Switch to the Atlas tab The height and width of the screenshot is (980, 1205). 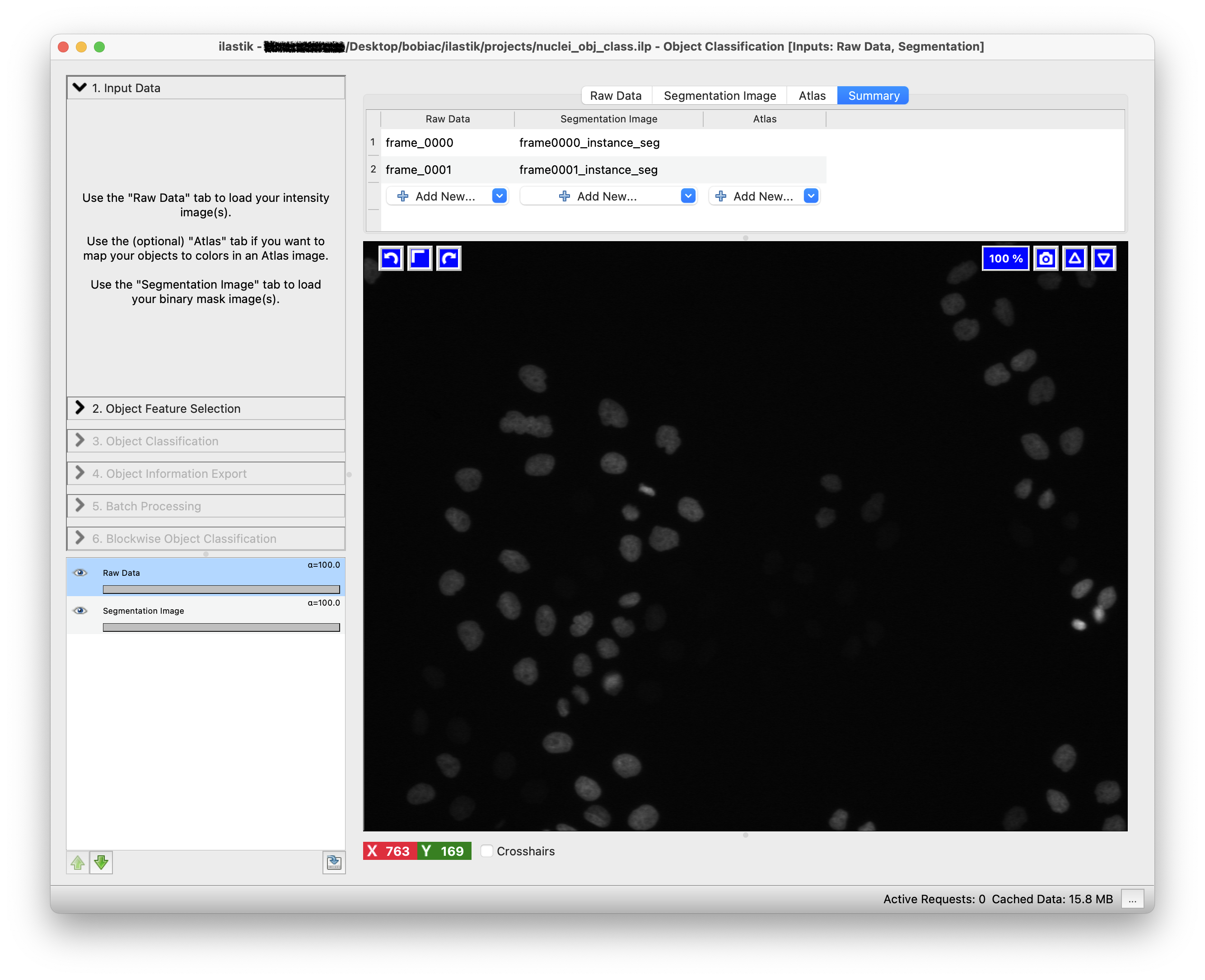pyautogui.click(x=812, y=95)
